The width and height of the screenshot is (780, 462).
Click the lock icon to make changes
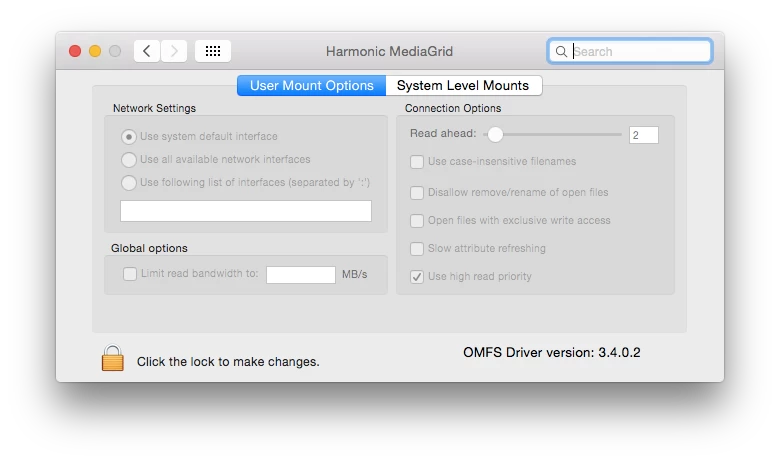(x=112, y=358)
